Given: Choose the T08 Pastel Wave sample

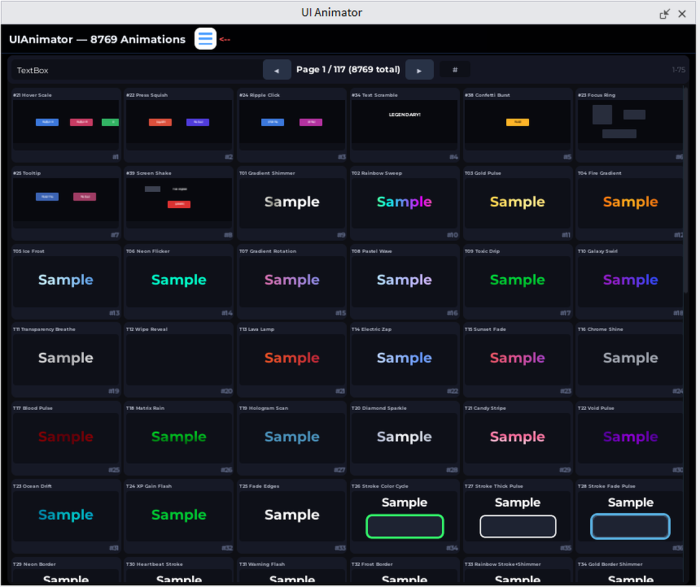Looking at the screenshot, I should point(404,280).
